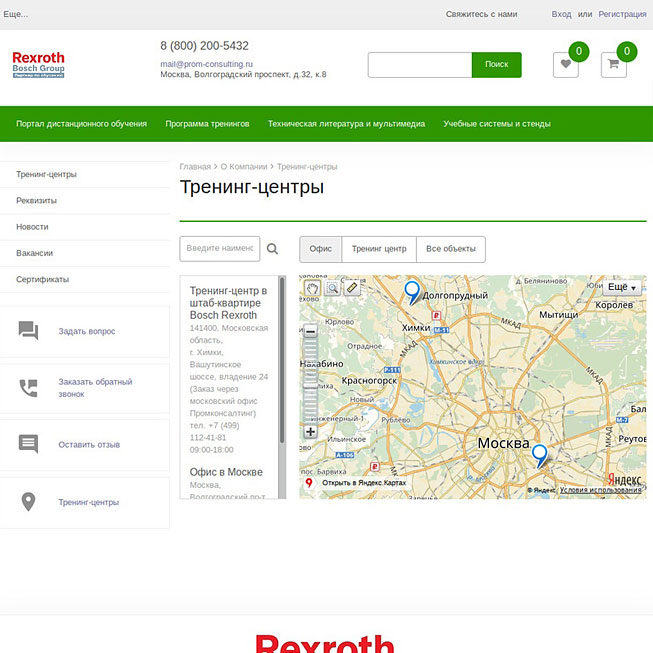Click the Оставить отзыв link
Viewport: 653px width, 653px height.
pos(89,444)
